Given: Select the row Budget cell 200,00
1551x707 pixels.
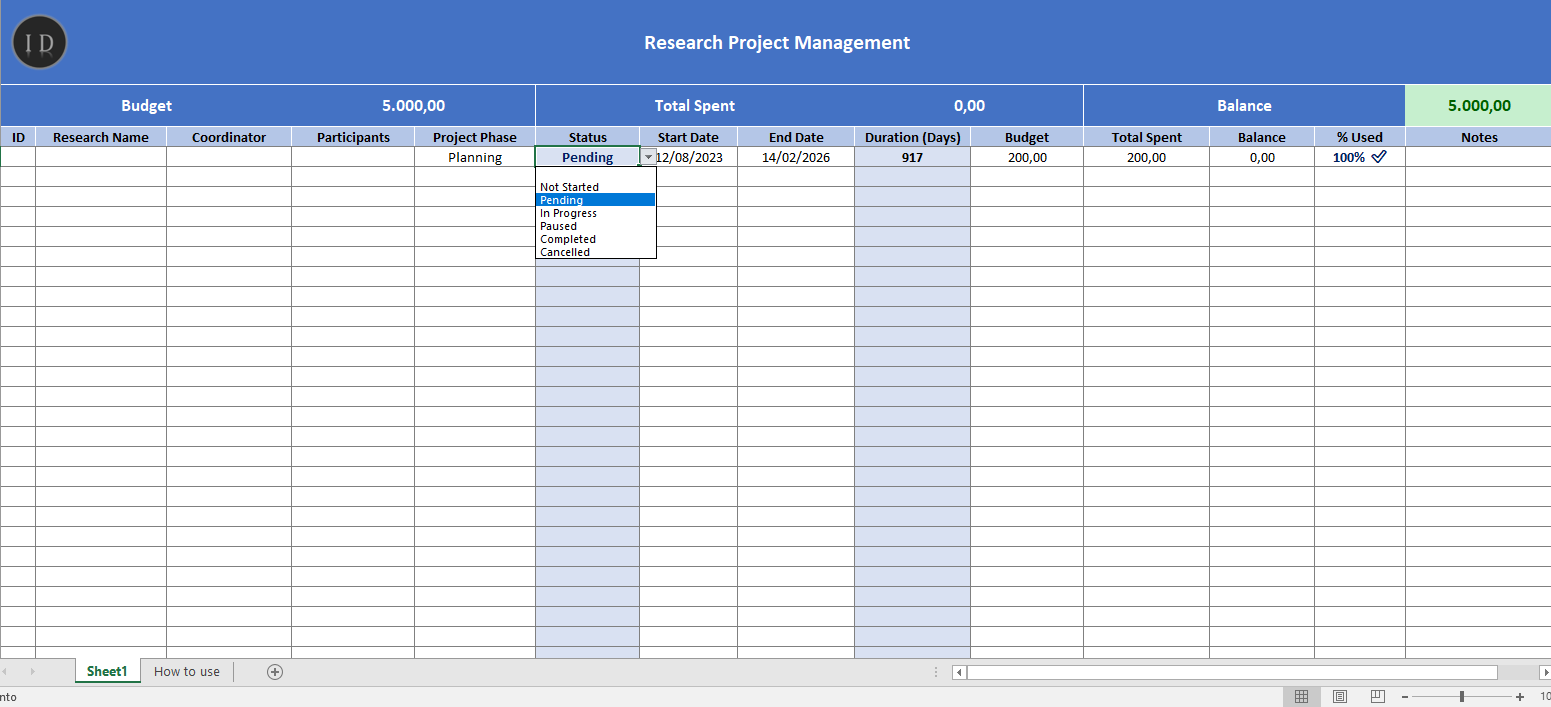Looking at the screenshot, I should point(1027,157).
